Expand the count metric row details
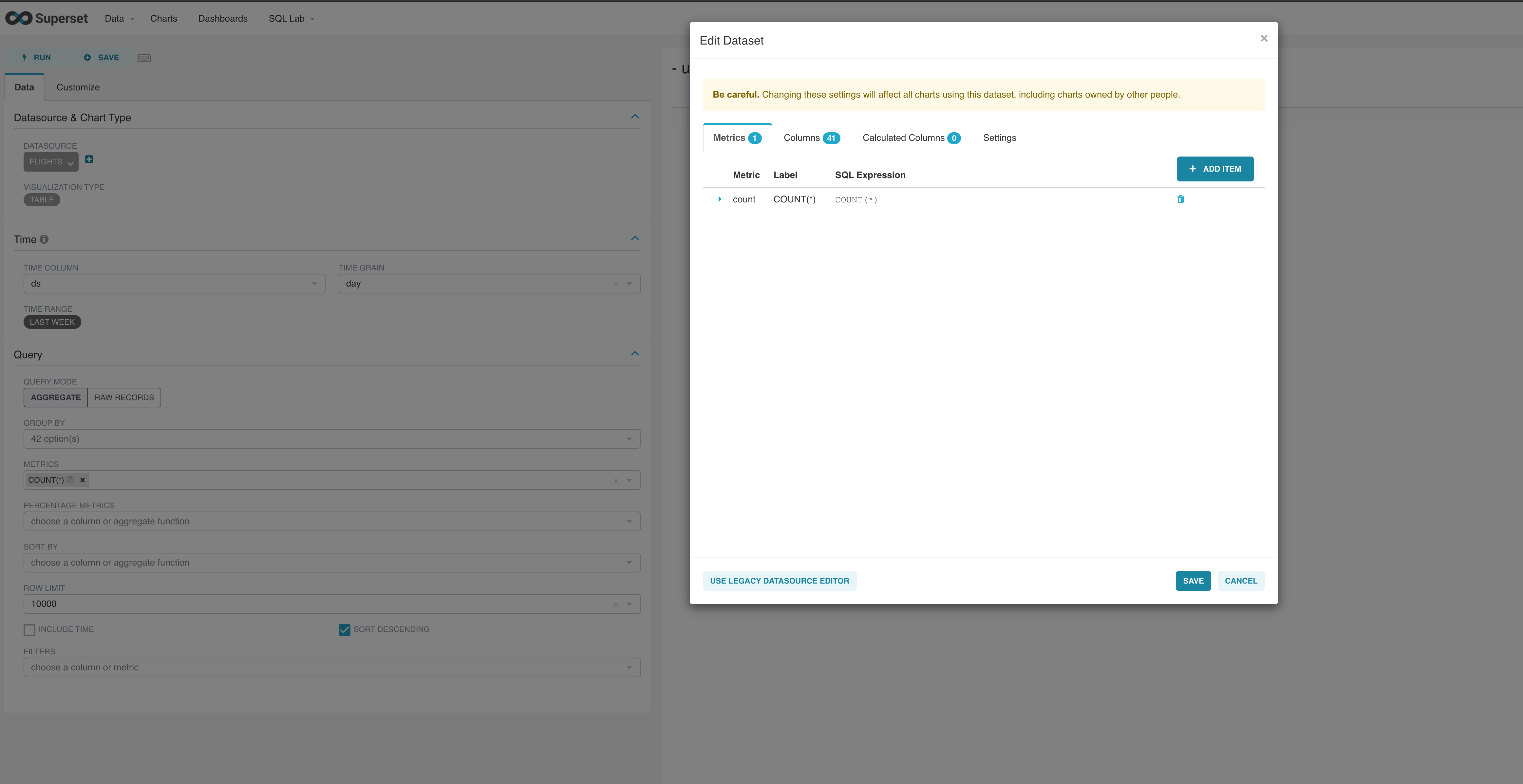 point(720,199)
